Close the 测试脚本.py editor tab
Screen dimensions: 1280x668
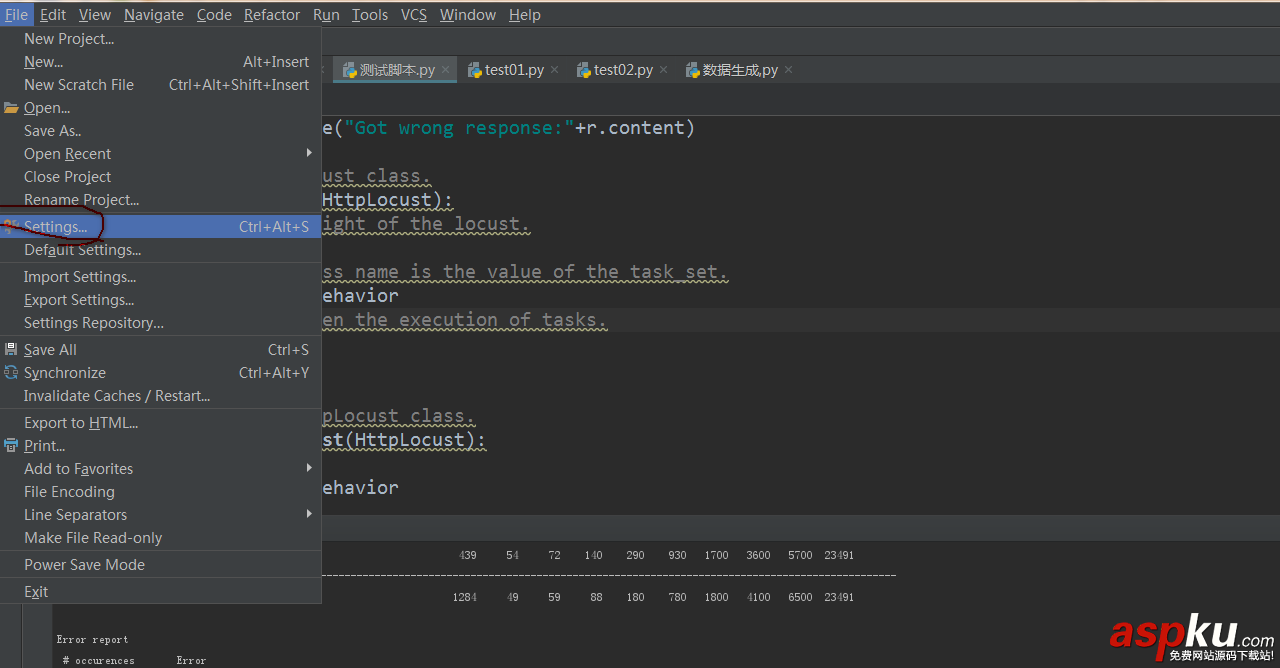[446, 70]
